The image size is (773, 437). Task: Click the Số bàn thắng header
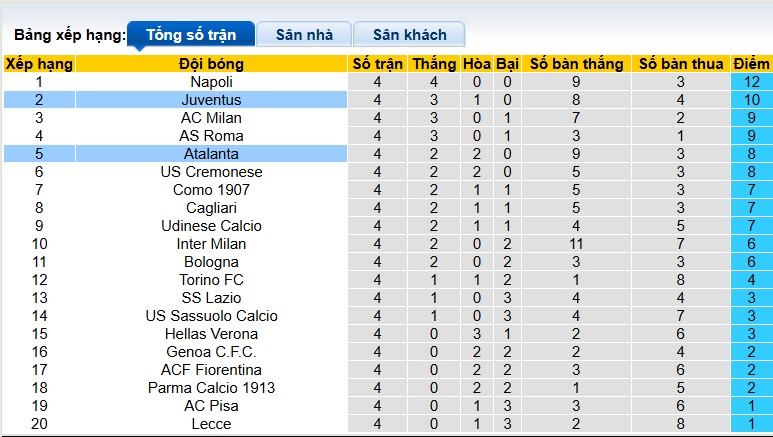tap(576, 64)
